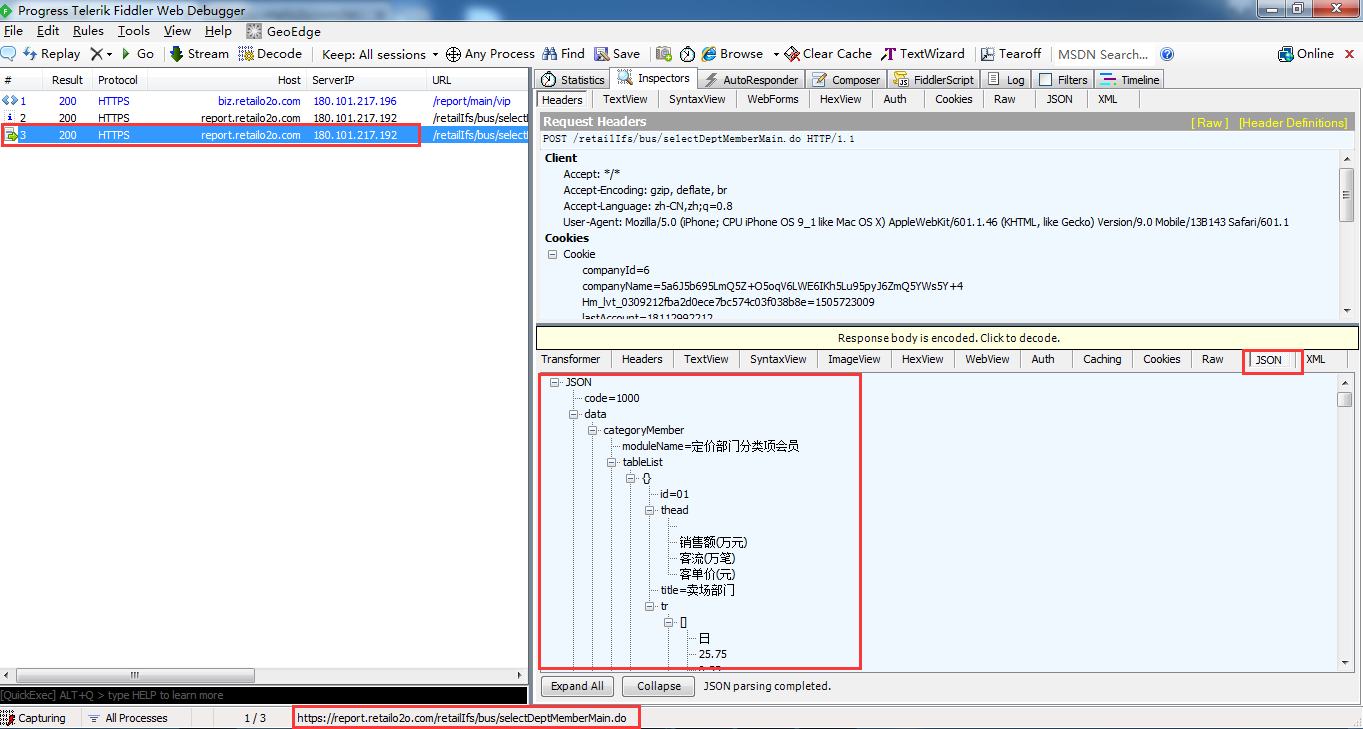The height and width of the screenshot is (729, 1363).
Task: Open the response Transformer tab
Action: pyautogui.click(x=571, y=359)
